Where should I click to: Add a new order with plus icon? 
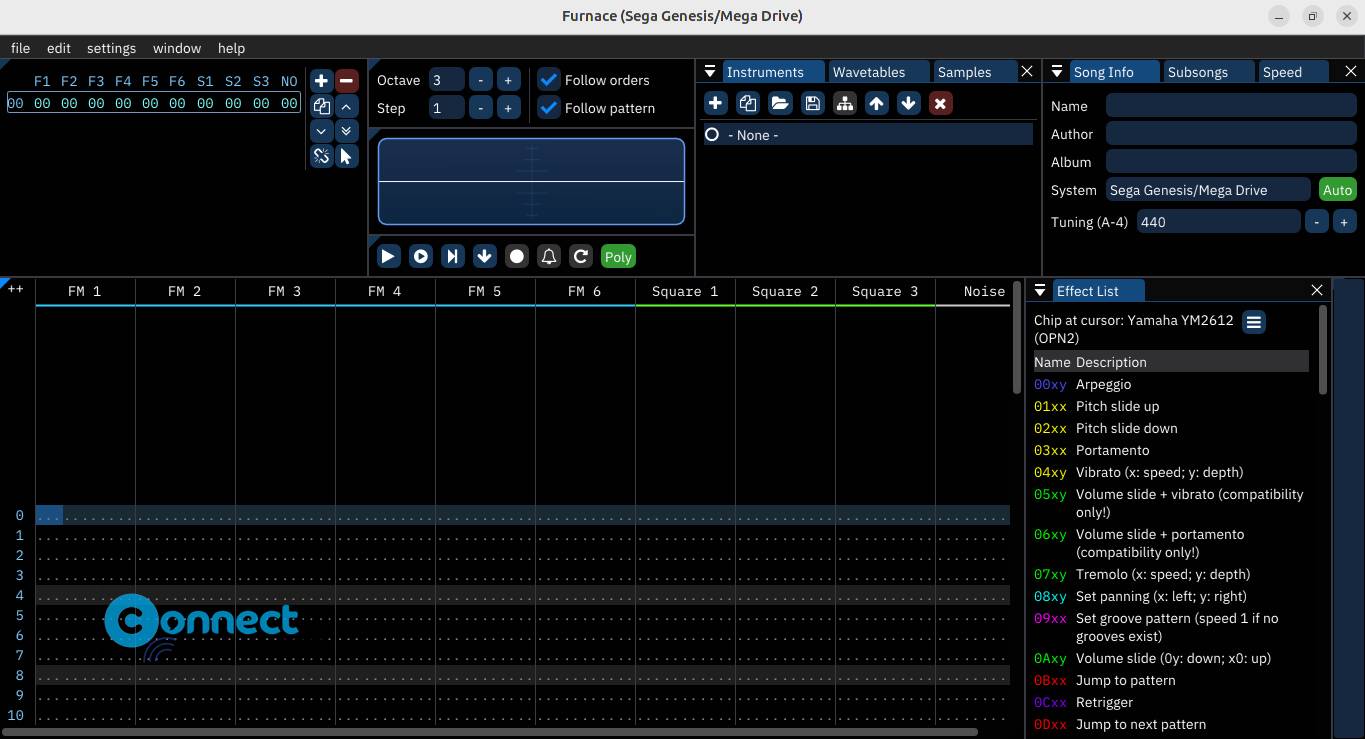point(321,81)
